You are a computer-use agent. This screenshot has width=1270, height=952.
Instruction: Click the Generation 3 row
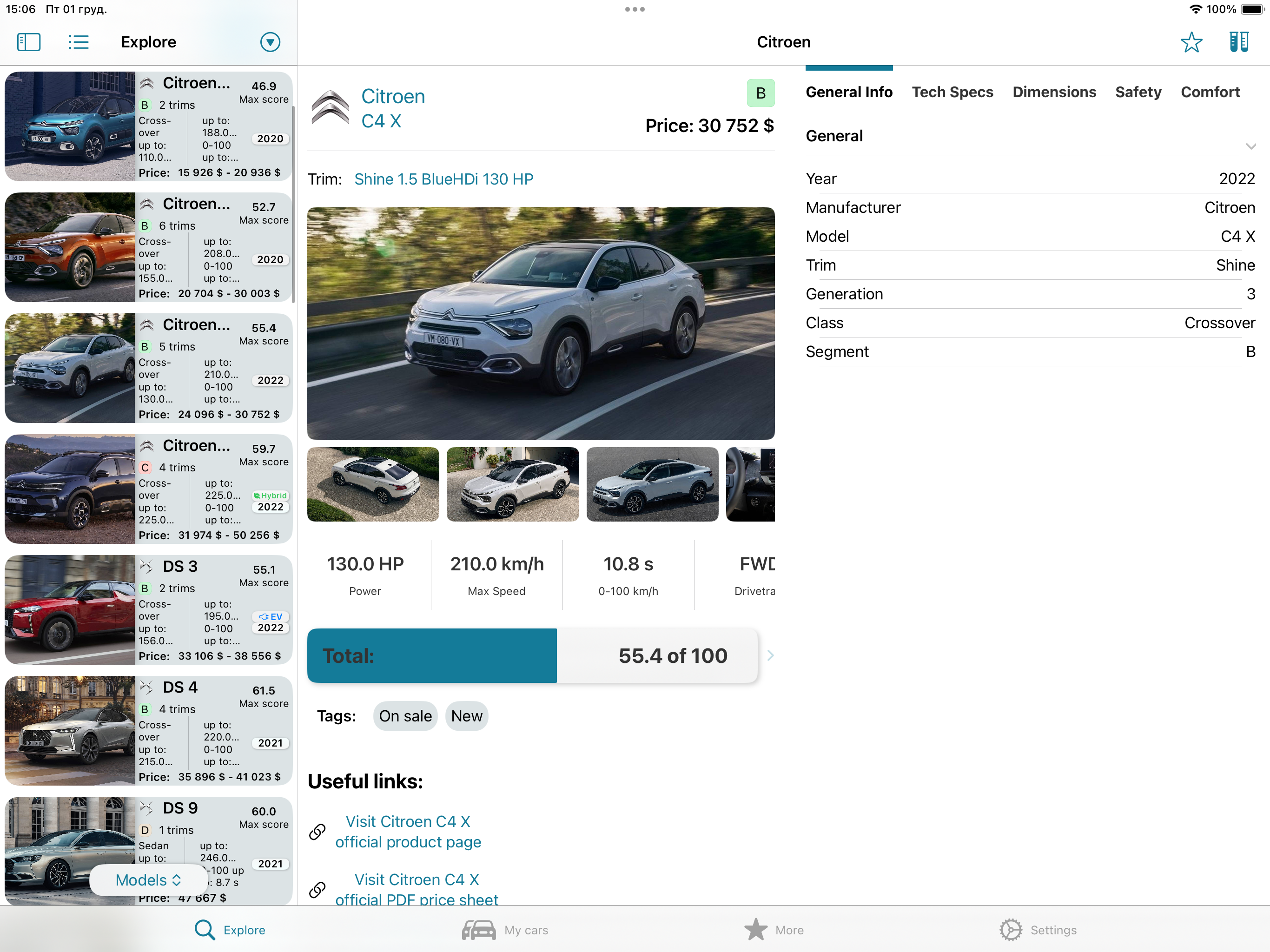point(1030,294)
